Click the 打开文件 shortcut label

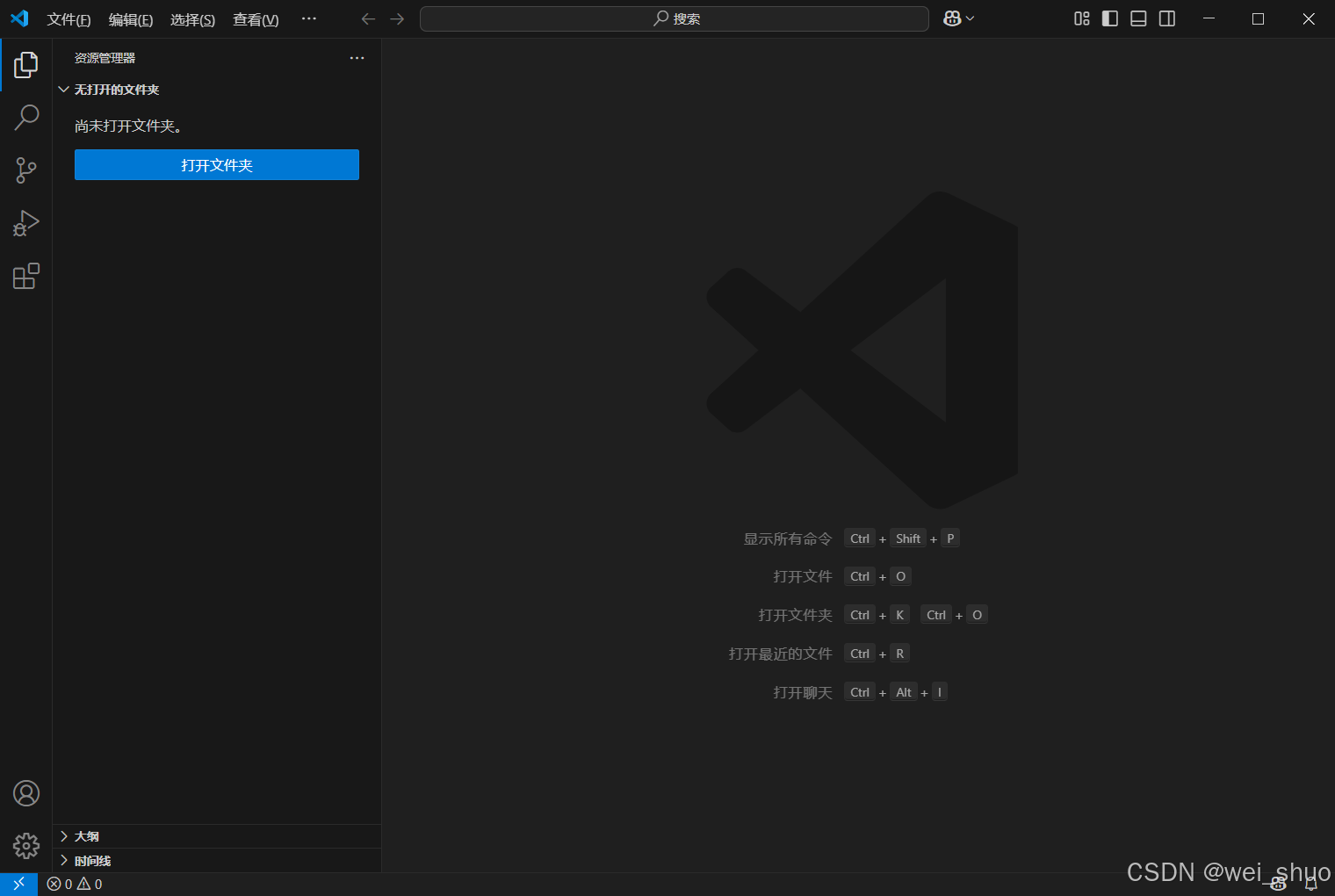click(803, 576)
